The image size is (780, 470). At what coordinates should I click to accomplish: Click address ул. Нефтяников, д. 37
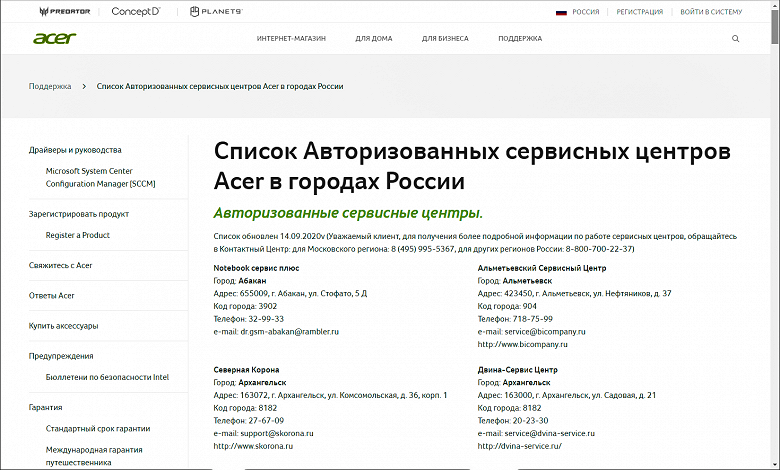[632, 293]
